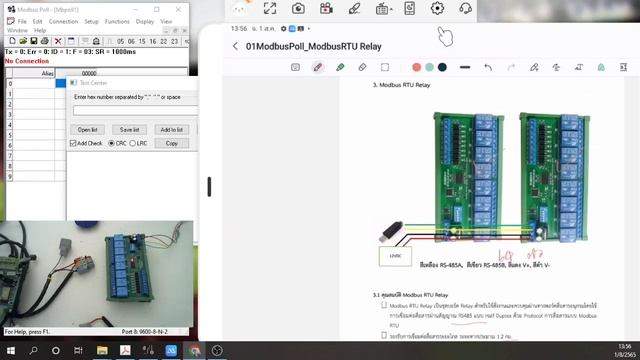This screenshot has width=640, height=360.
Task: Click the headset support icon
Action: pyautogui.click(x=465, y=8)
